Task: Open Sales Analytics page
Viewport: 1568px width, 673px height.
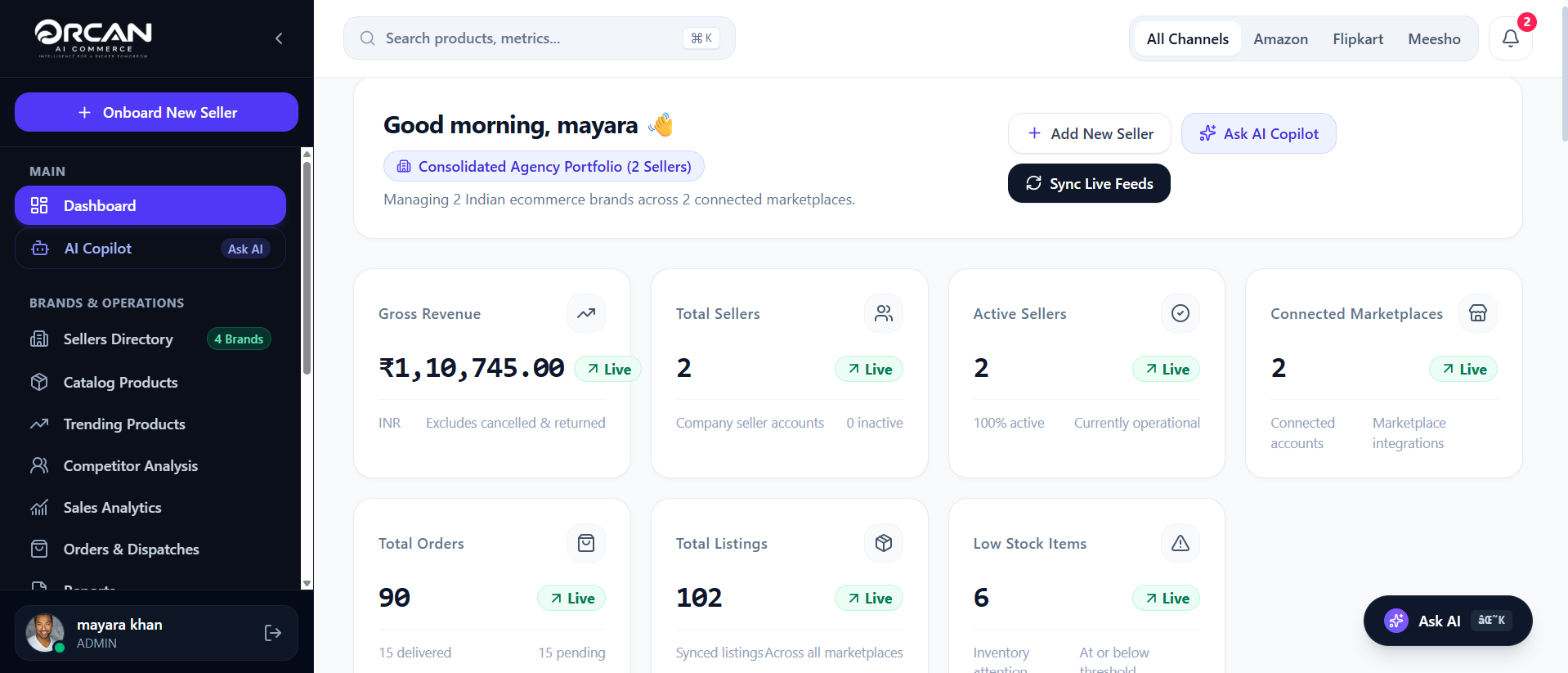Action: [150, 507]
